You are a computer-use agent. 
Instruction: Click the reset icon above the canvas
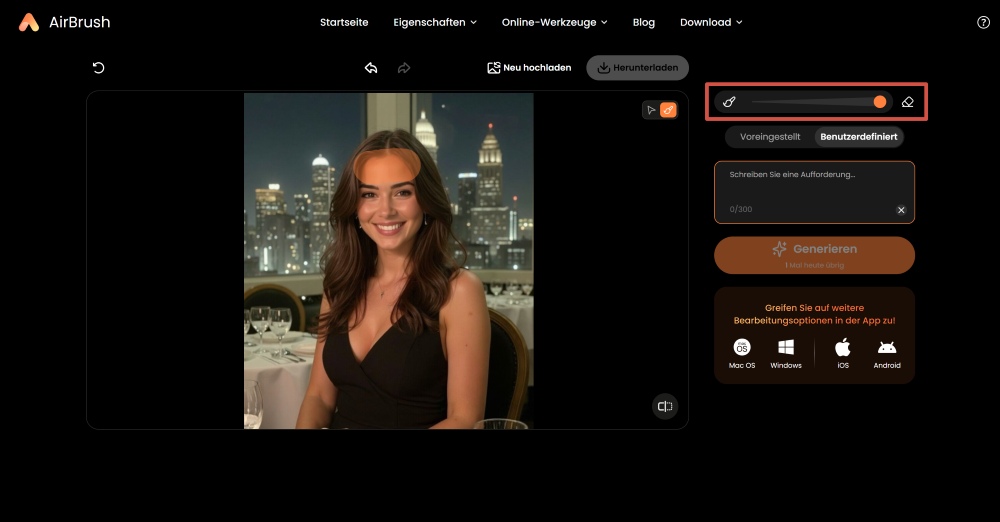(x=98, y=68)
